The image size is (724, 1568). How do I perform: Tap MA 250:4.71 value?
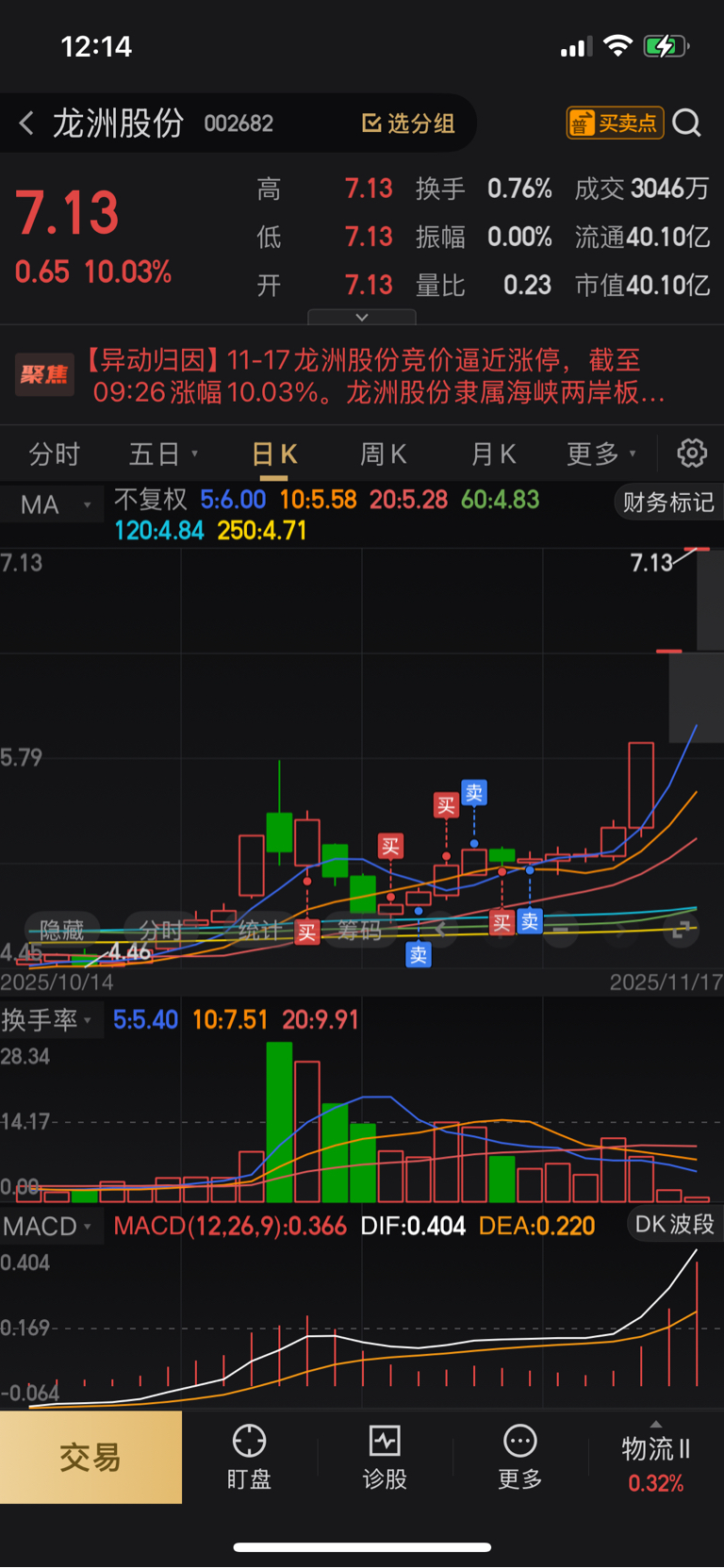(x=262, y=531)
